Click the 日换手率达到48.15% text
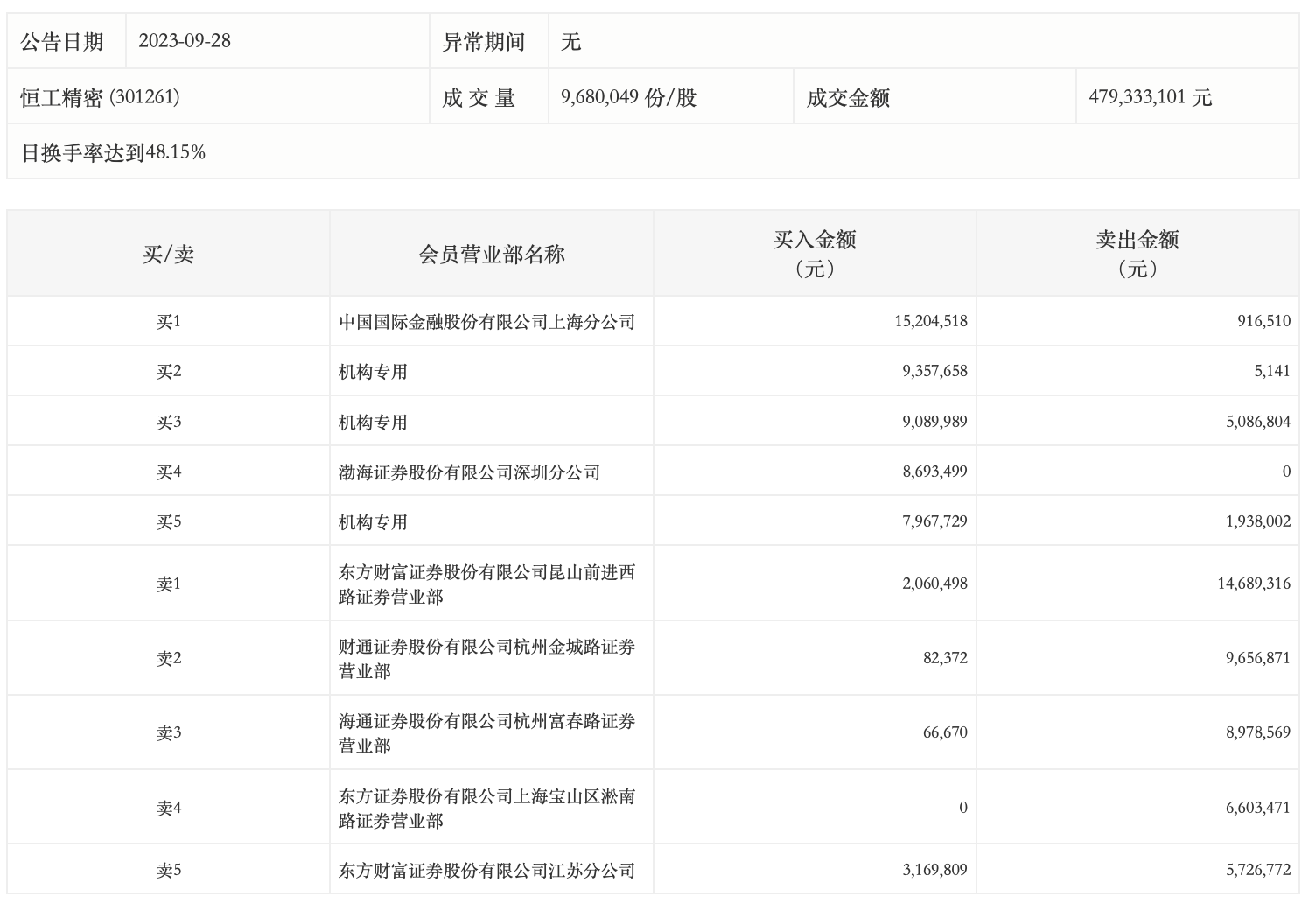The height and width of the screenshot is (910, 1316). [113, 152]
